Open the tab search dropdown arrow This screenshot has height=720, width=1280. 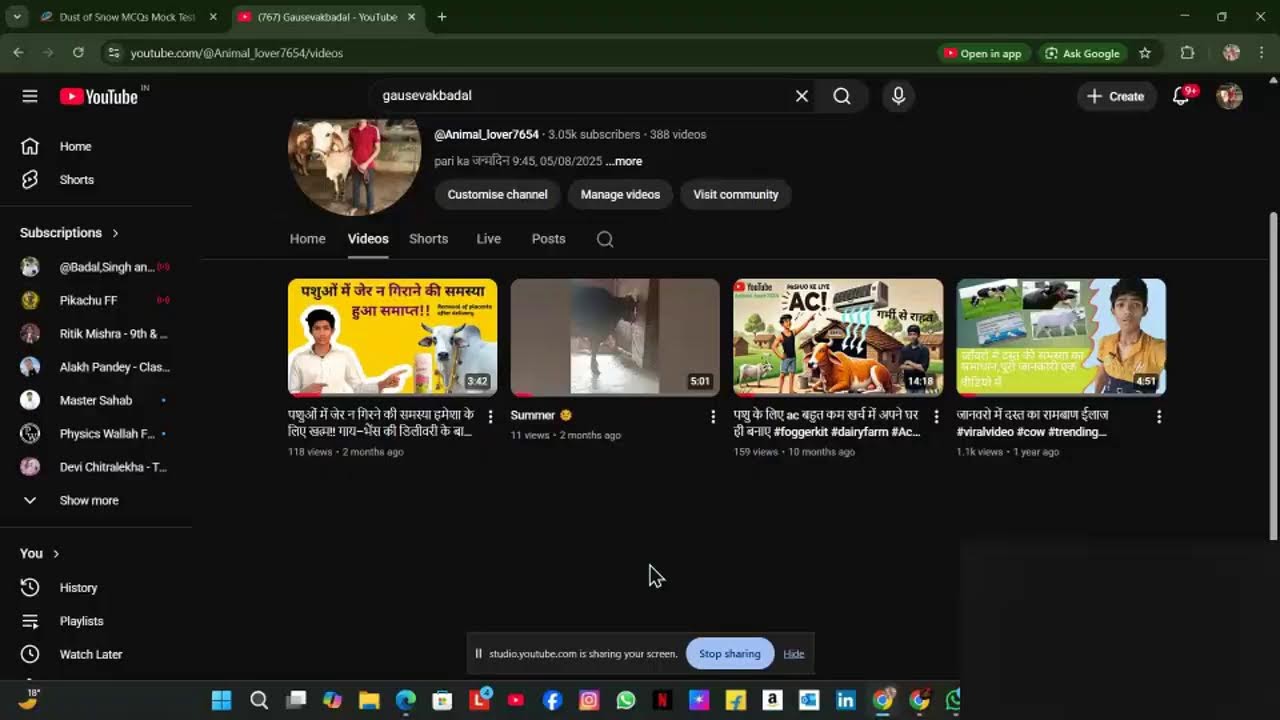coord(16,17)
